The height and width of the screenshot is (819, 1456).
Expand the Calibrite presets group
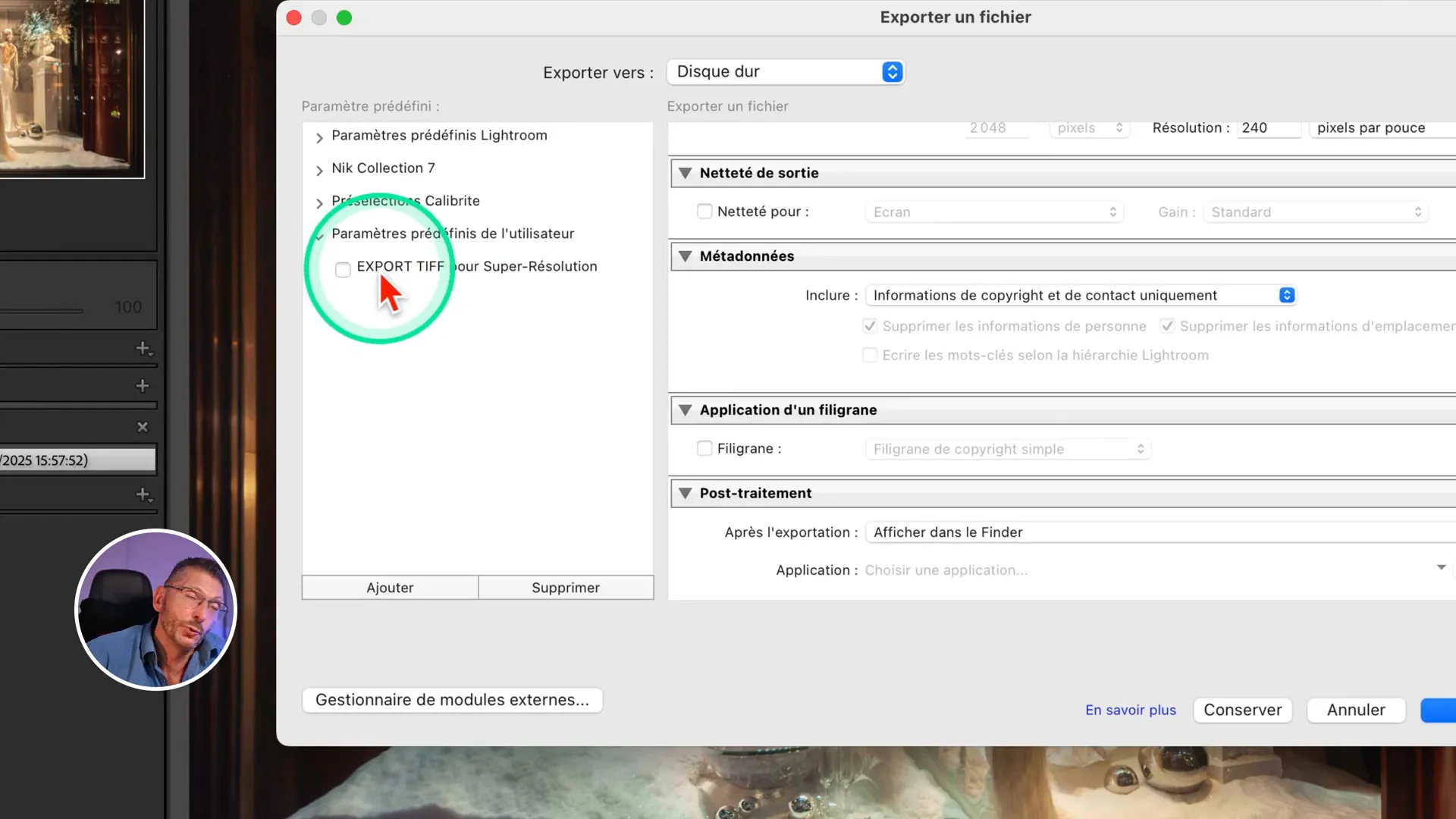pyautogui.click(x=319, y=202)
